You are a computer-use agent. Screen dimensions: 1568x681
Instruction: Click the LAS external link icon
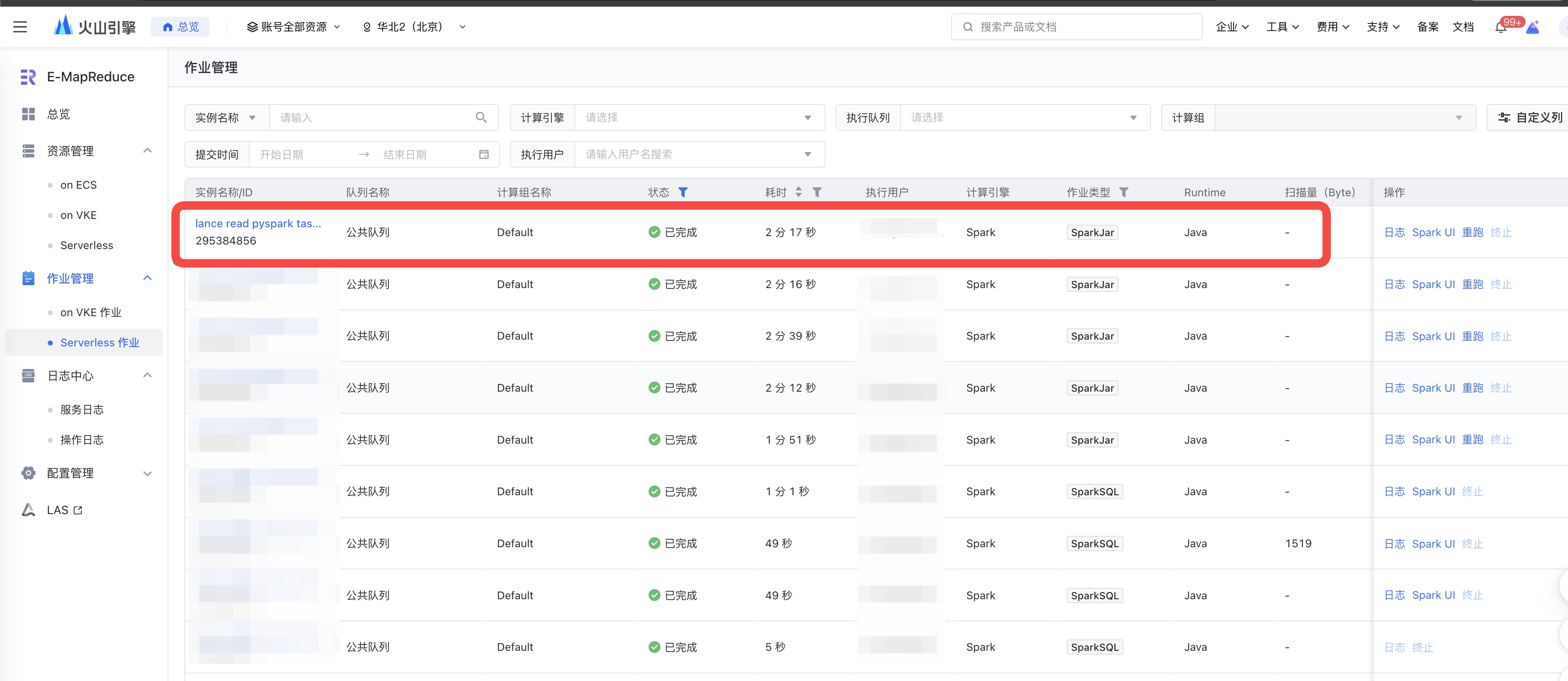pos(78,510)
